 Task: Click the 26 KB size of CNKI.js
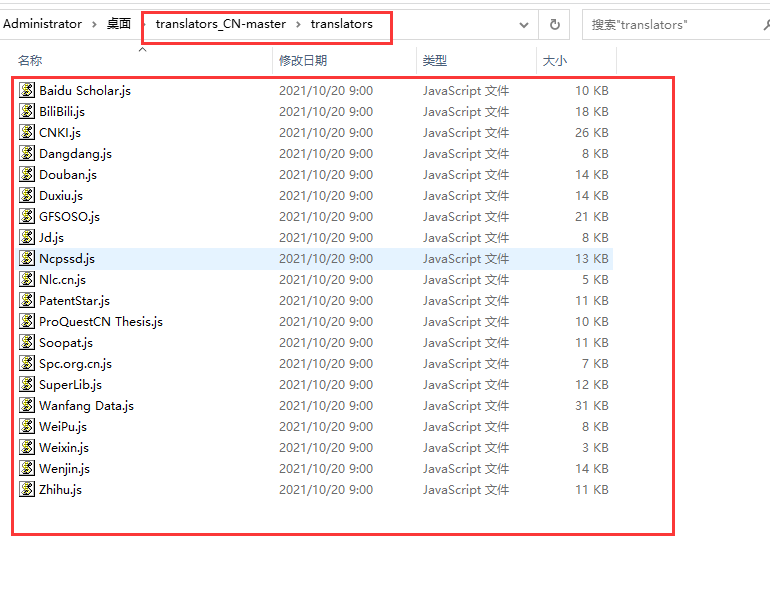[x=592, y=133]
